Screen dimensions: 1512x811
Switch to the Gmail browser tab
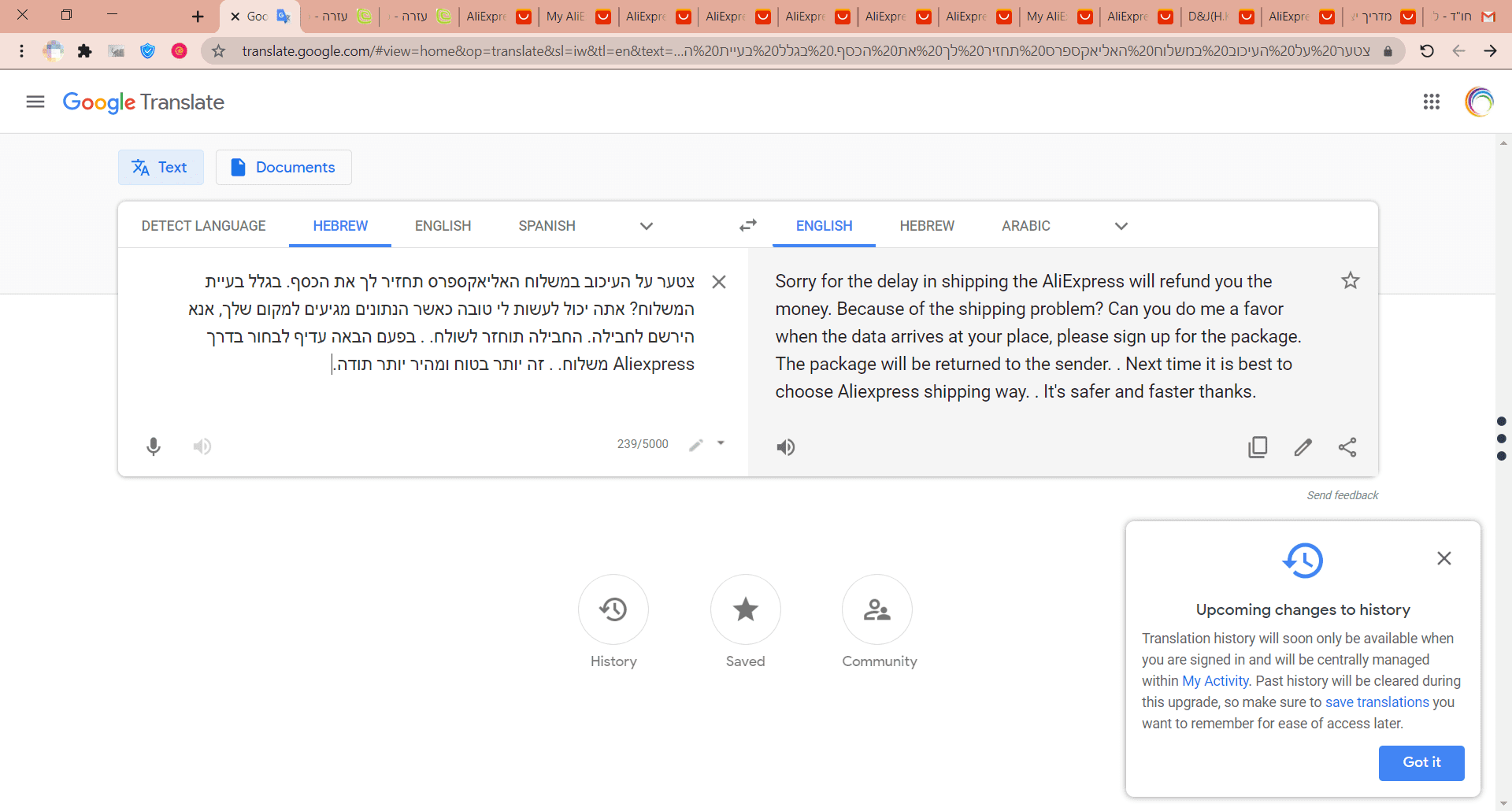pyautogui.click(x=1463, y=16)
